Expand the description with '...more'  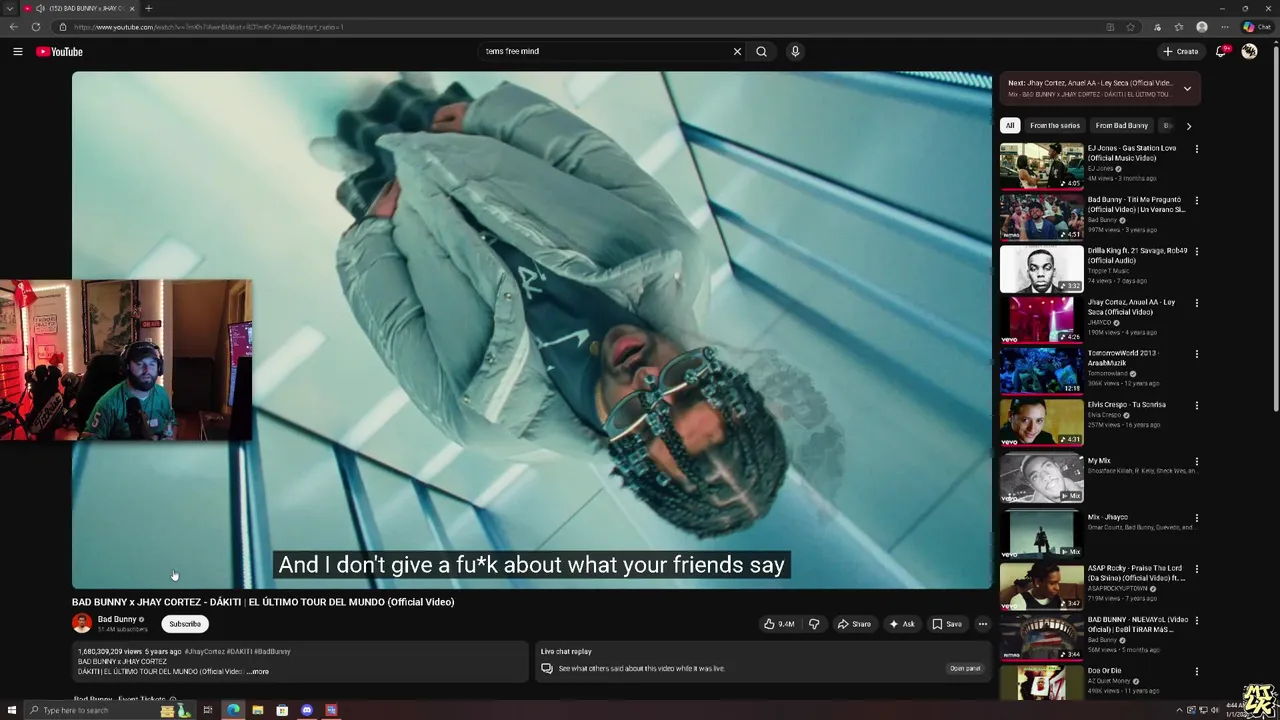tap(258, 671)
